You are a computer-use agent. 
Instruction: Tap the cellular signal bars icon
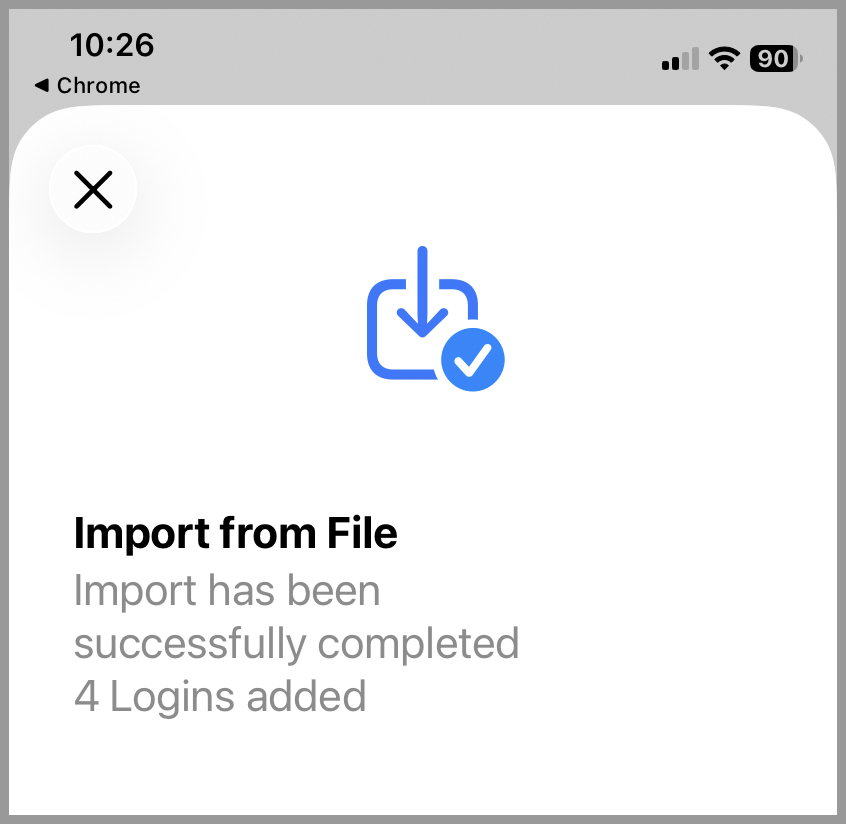point(680,60)
